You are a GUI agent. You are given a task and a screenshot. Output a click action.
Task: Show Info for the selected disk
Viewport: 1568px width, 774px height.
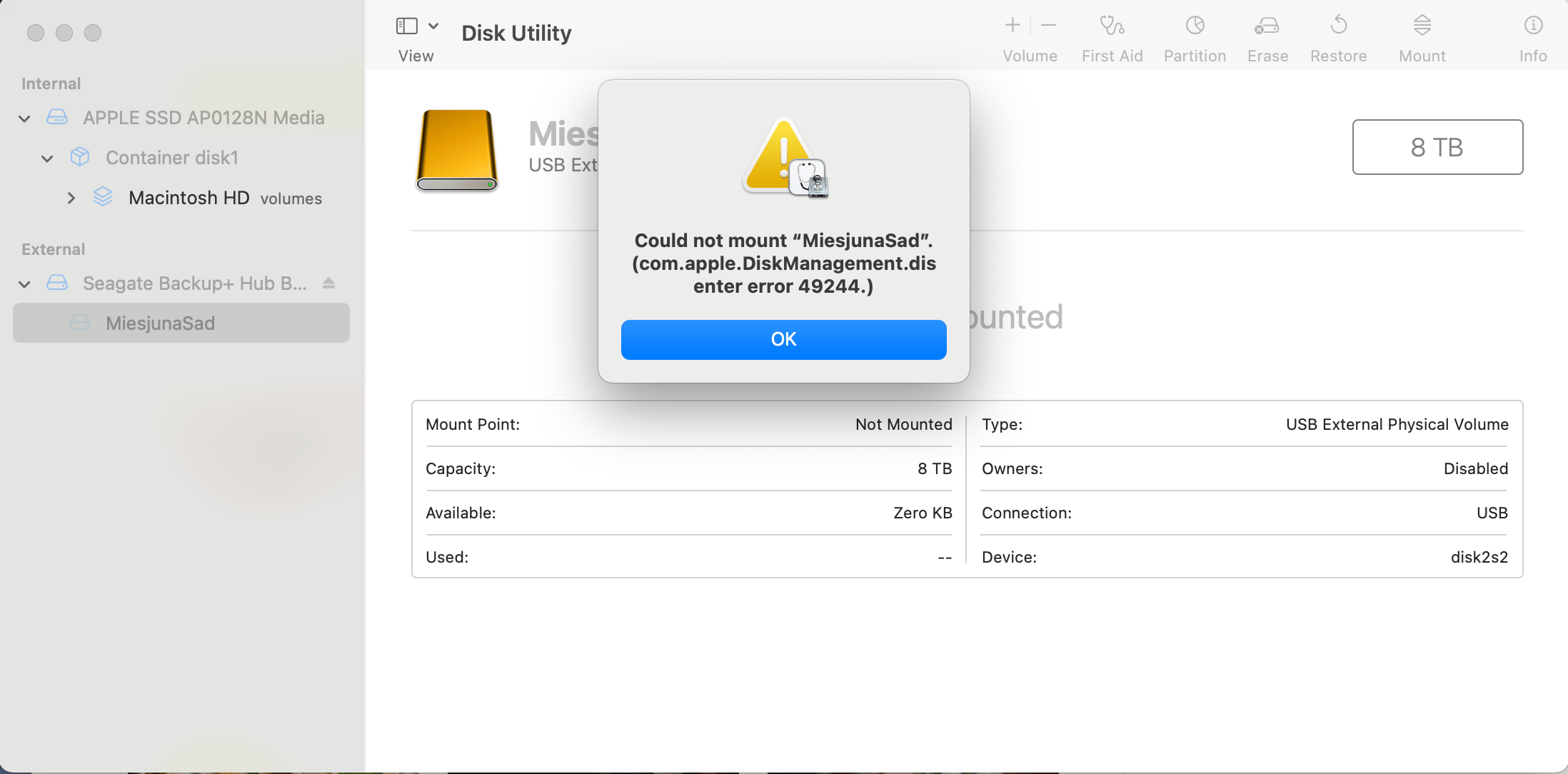[x=1533, y=36]
